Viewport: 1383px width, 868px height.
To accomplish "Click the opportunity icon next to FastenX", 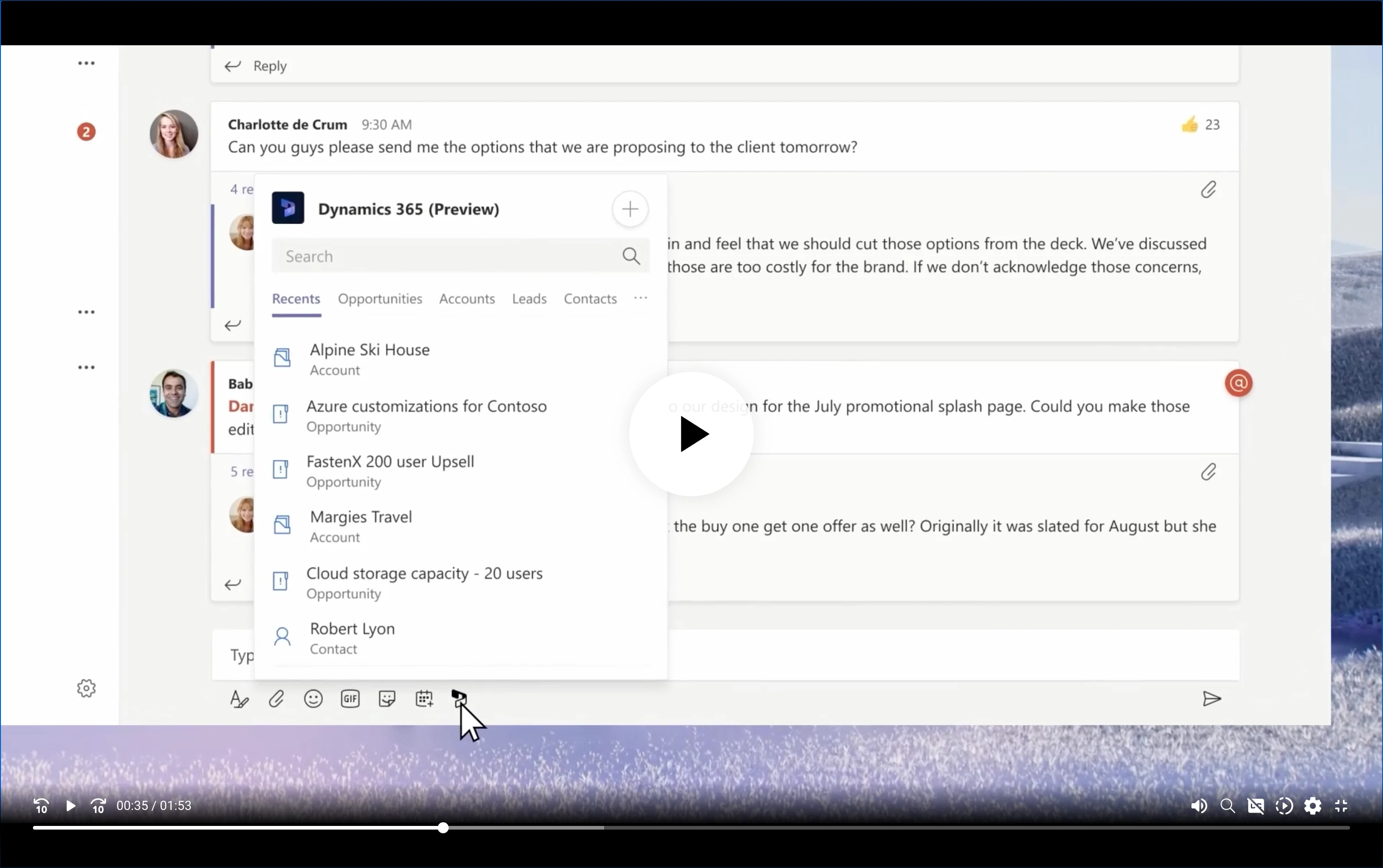I will tap(280, 469).
